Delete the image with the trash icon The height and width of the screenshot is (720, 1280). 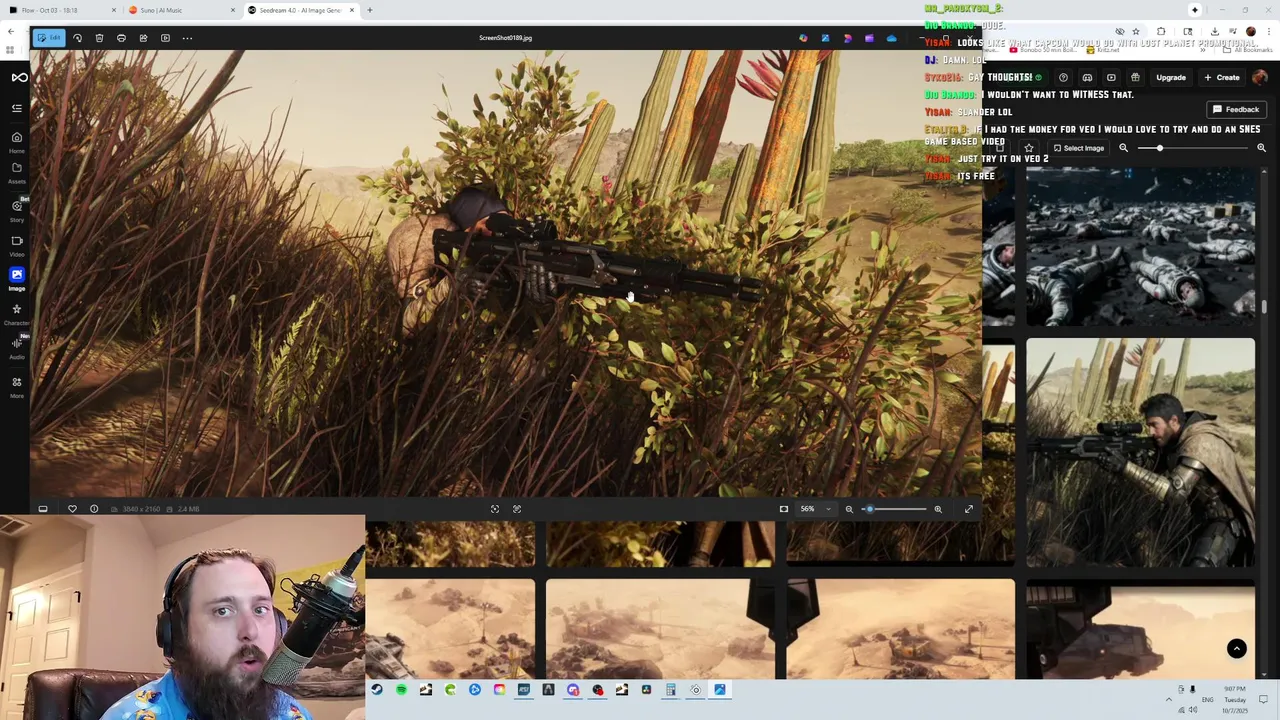99,38
